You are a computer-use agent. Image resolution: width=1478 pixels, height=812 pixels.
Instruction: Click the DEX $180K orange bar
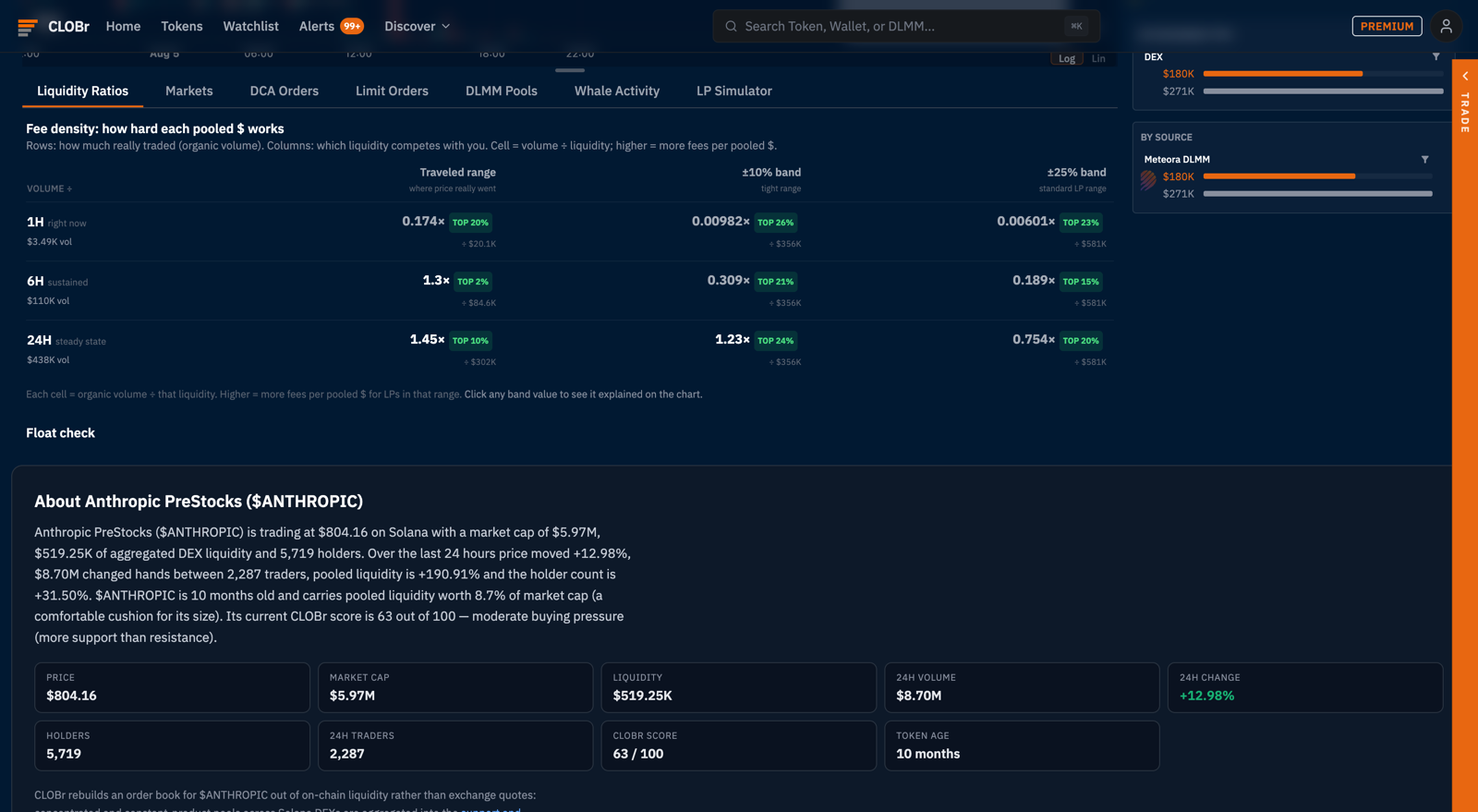pos(1282,74)
